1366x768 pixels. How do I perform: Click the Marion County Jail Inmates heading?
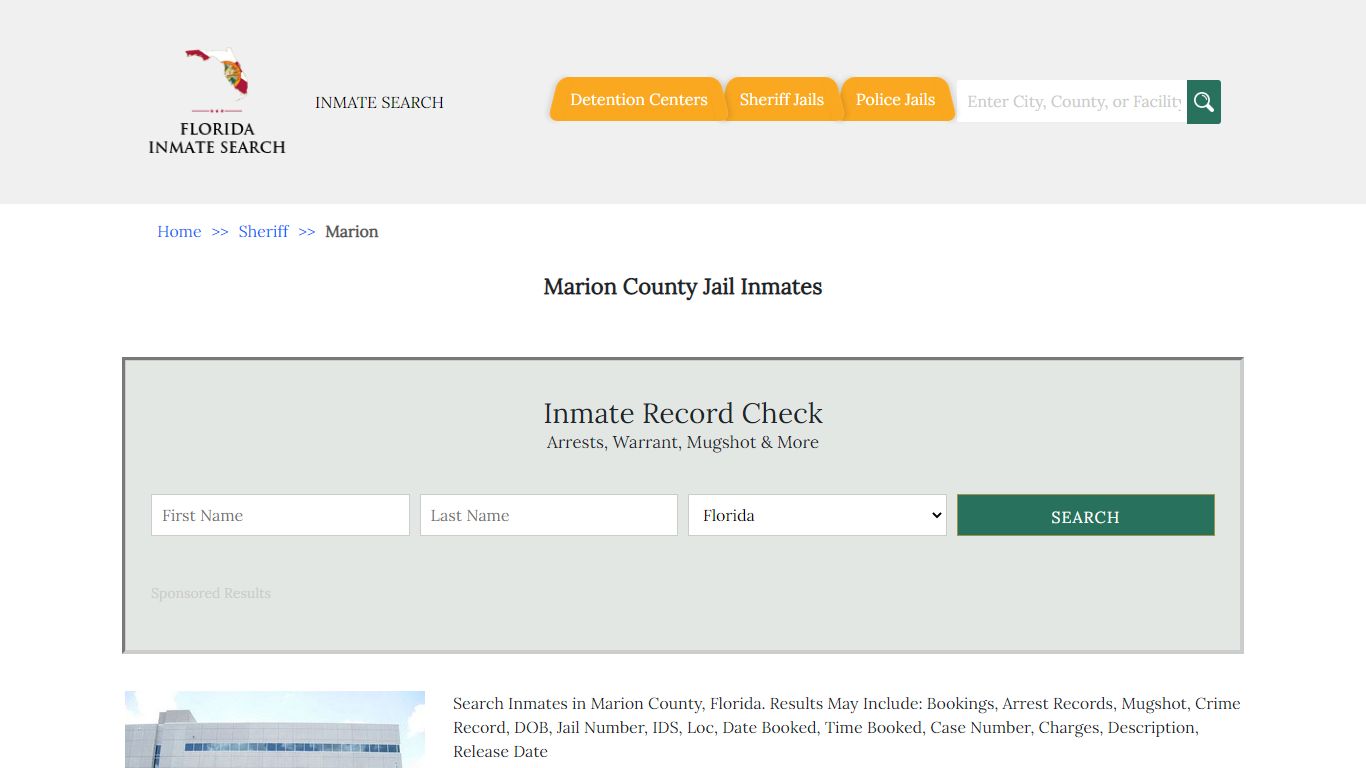tap(683, 287)
